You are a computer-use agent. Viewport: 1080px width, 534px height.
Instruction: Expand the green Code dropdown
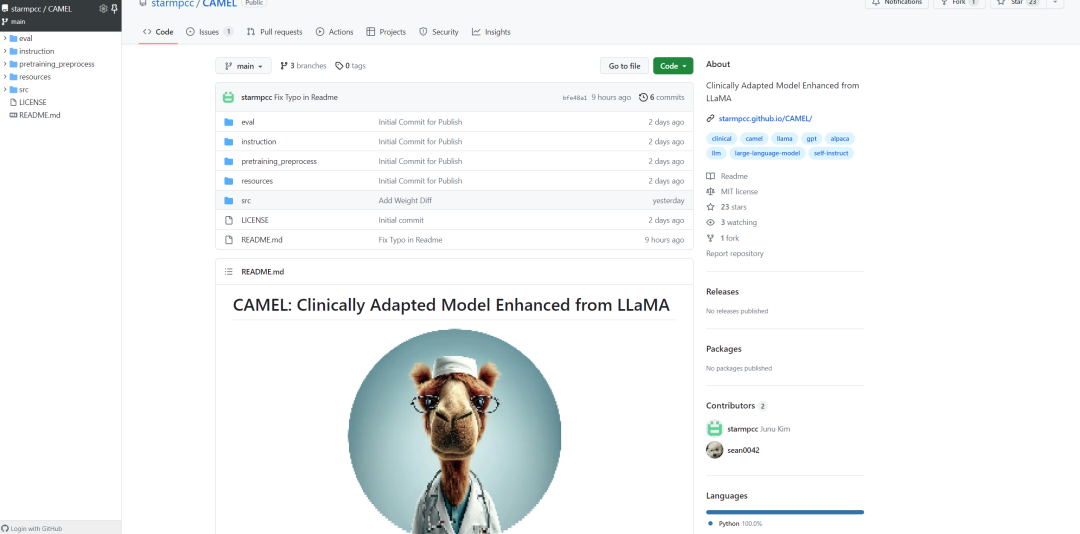(x=672, y=66)
